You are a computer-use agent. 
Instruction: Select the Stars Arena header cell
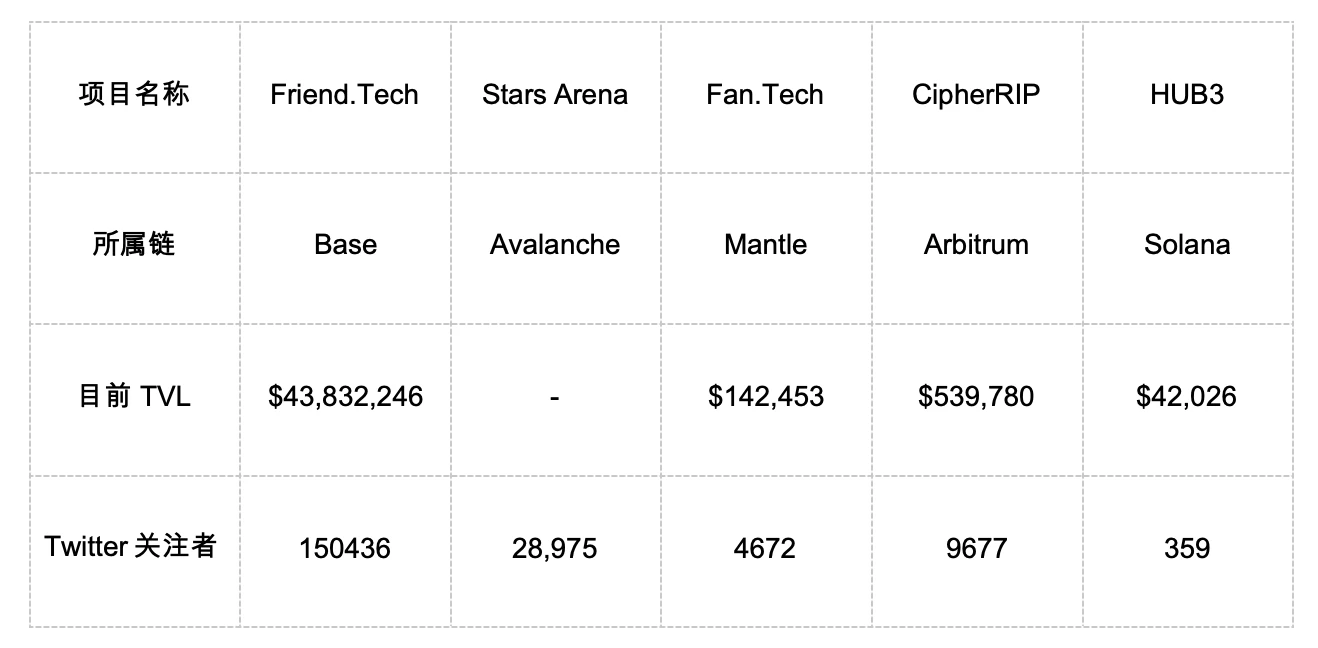coord(555,95)
